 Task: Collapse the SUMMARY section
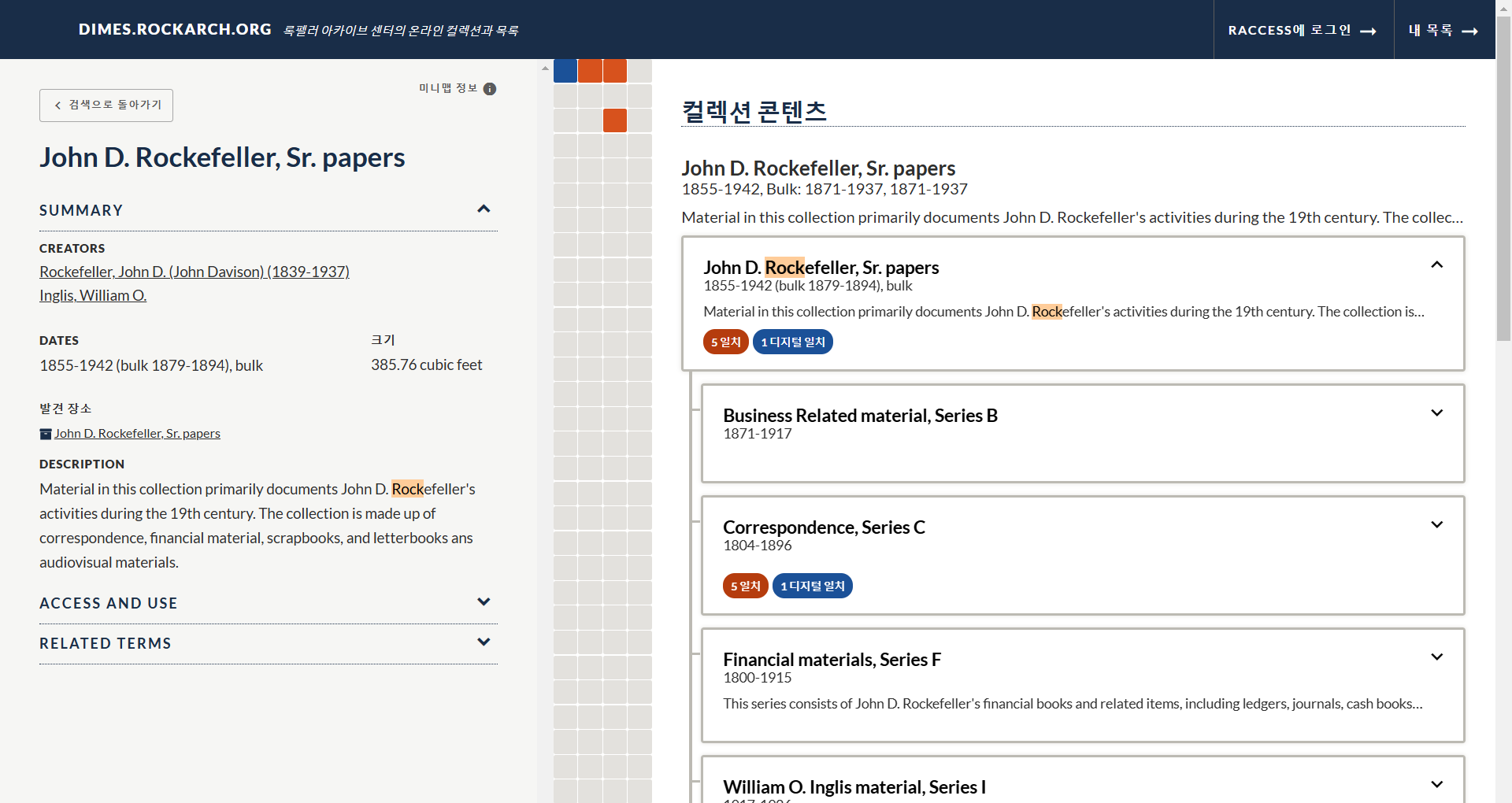484,209
